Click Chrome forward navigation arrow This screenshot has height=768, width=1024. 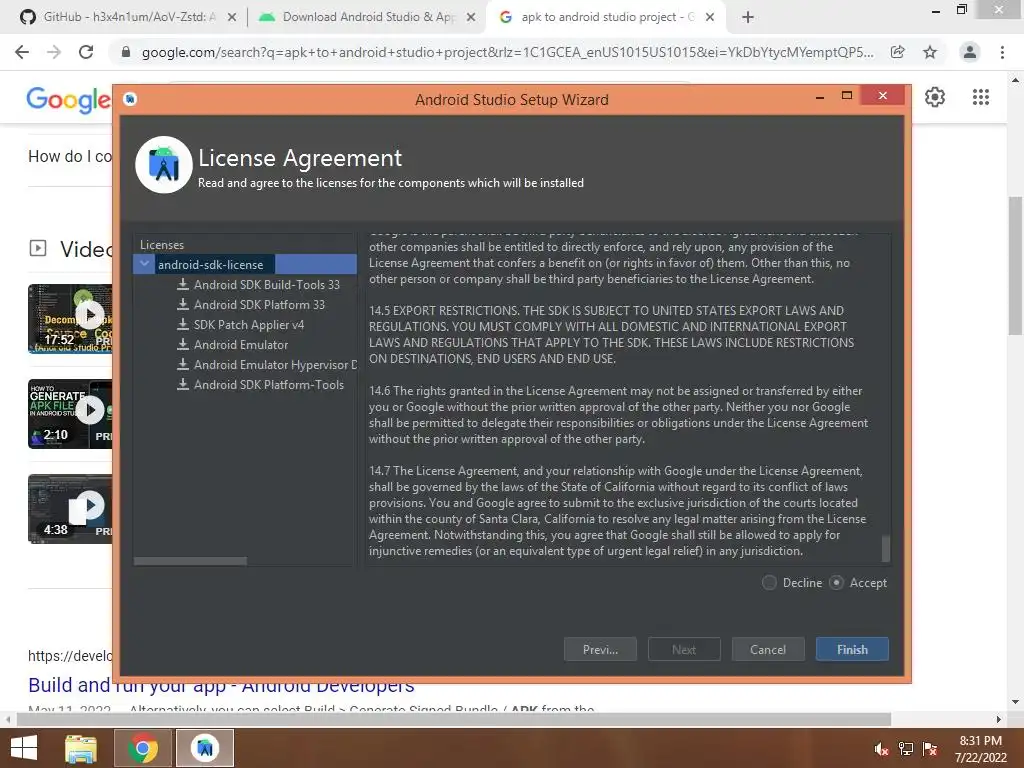54,52
